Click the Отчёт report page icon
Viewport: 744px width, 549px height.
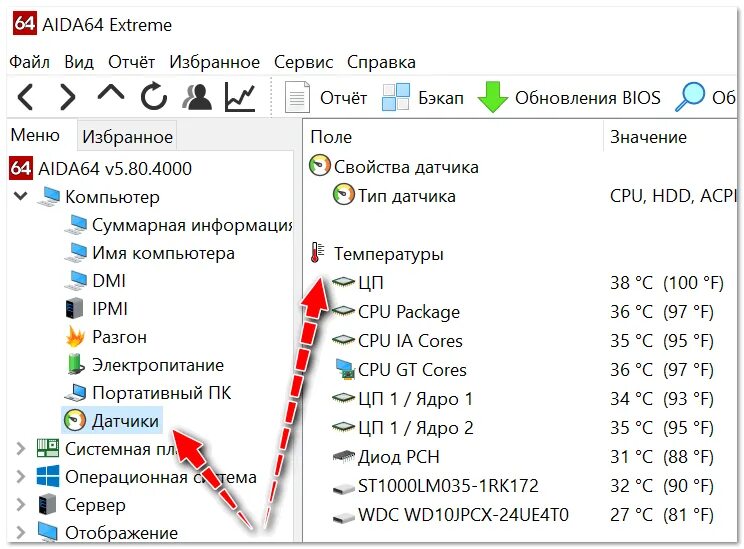[297, 97]
